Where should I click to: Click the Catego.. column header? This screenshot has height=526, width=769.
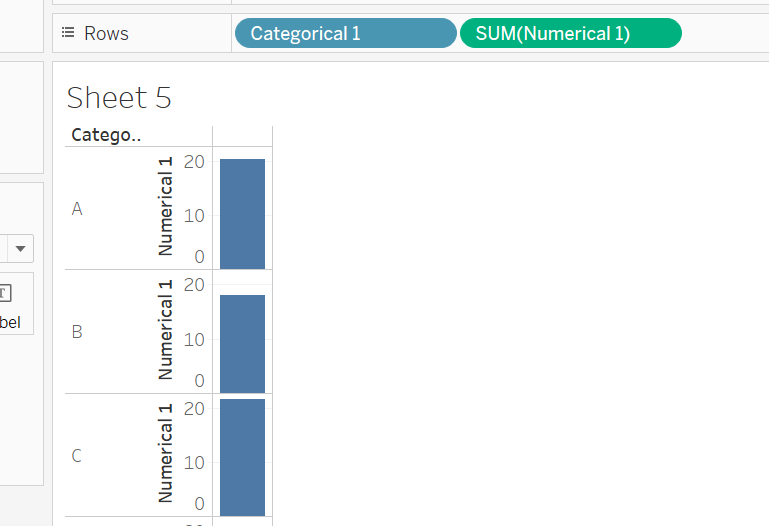coord(105,135)
